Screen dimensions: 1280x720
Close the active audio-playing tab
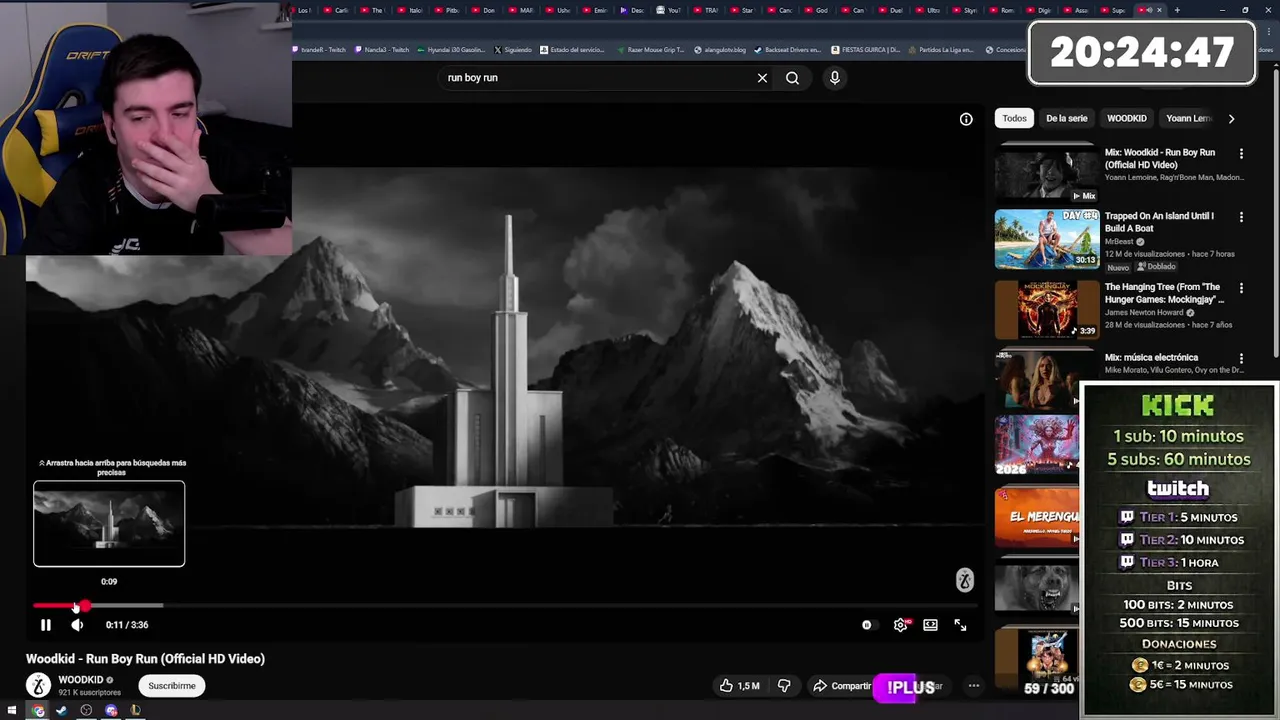(1159, 10)
